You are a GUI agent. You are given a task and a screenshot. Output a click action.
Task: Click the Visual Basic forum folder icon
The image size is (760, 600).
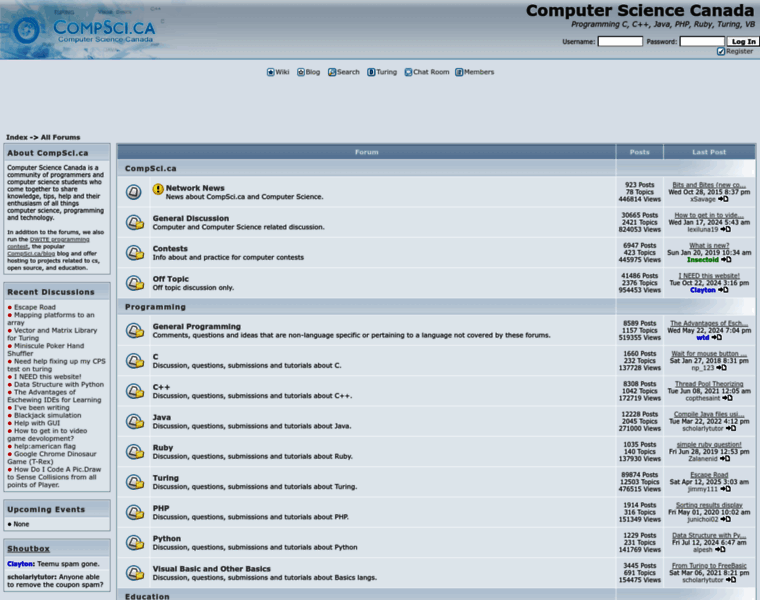tap(135, 573)
